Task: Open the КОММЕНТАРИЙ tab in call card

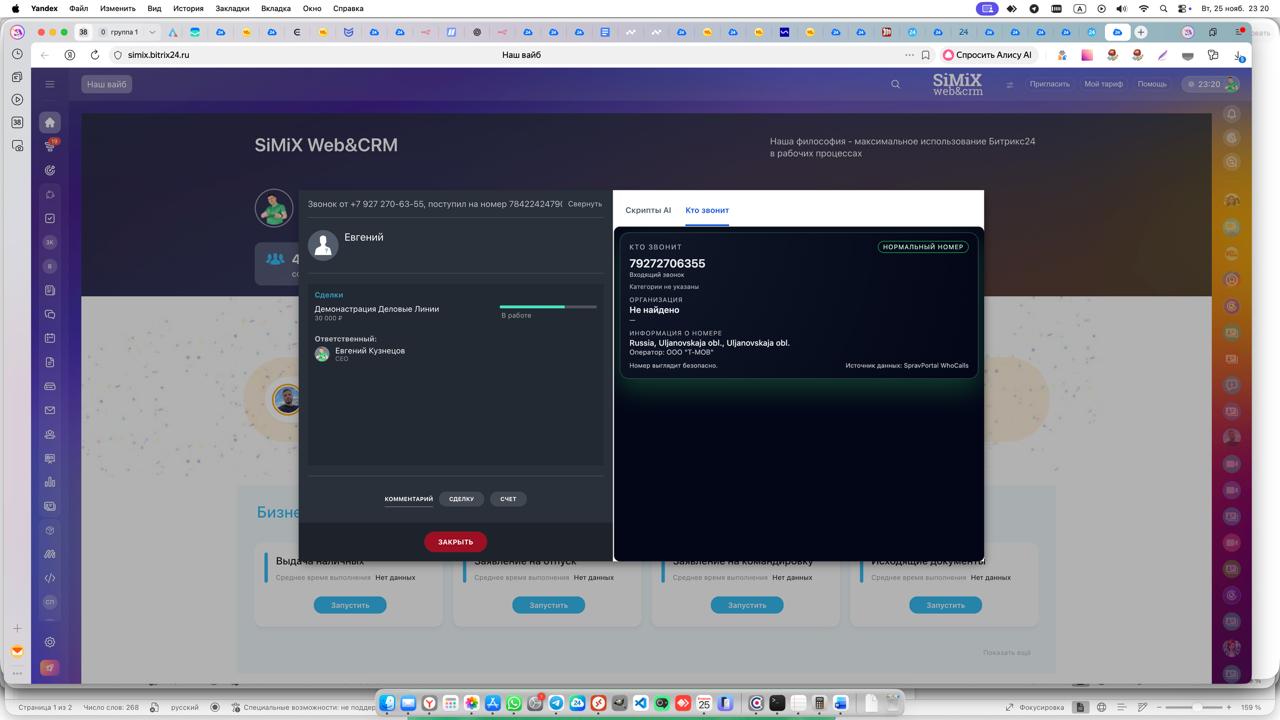Action: [409, 499]
